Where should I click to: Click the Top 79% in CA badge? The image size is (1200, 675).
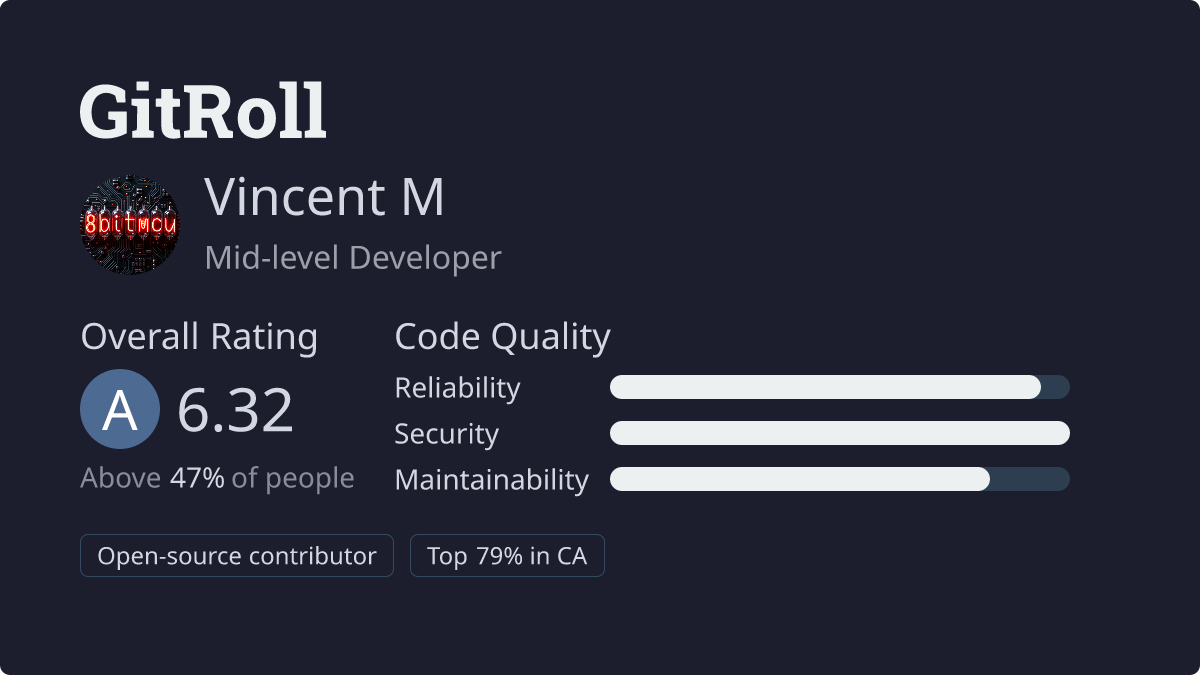pyautogui.click(x=507, y=556)
